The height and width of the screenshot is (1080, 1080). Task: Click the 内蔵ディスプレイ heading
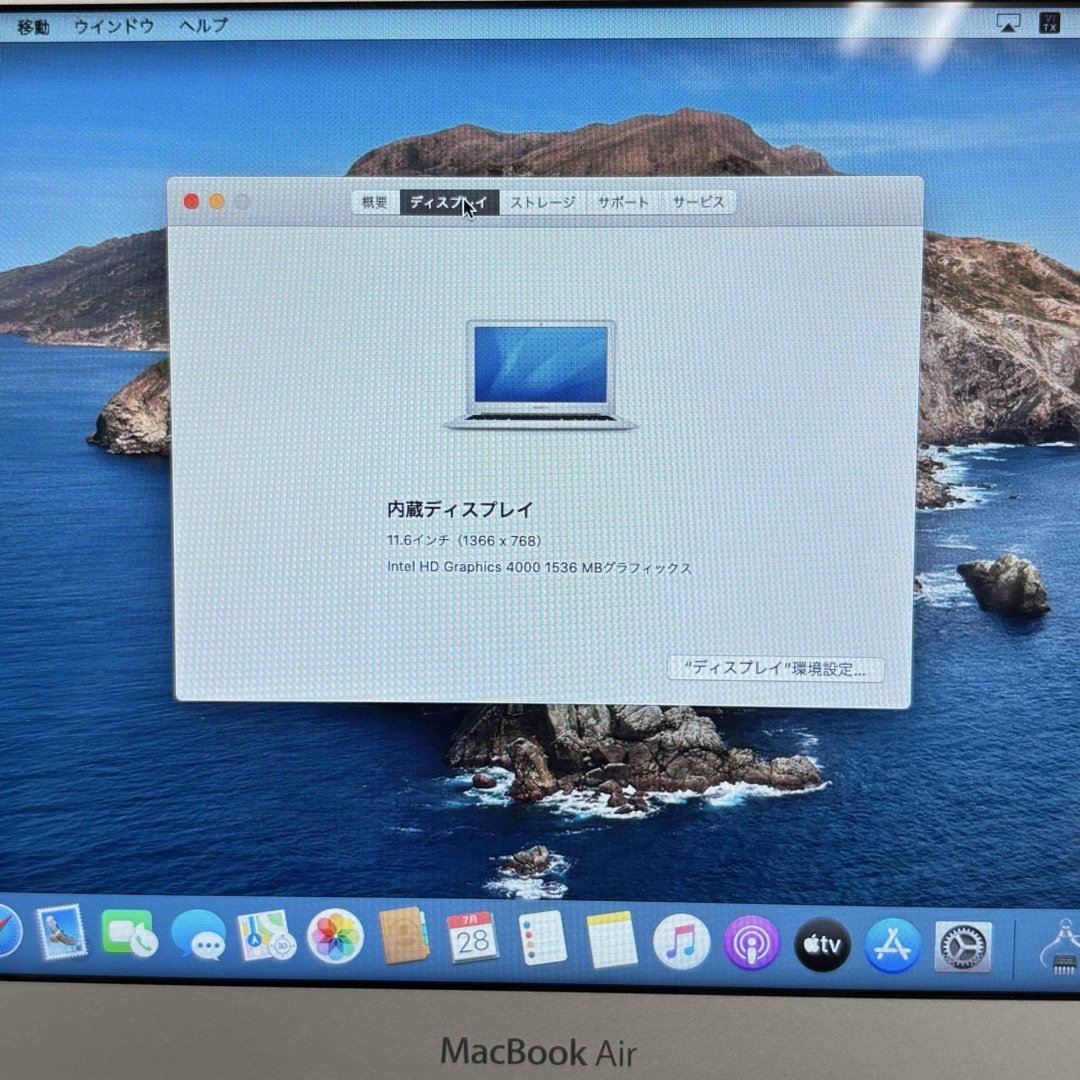pos(460,510)
